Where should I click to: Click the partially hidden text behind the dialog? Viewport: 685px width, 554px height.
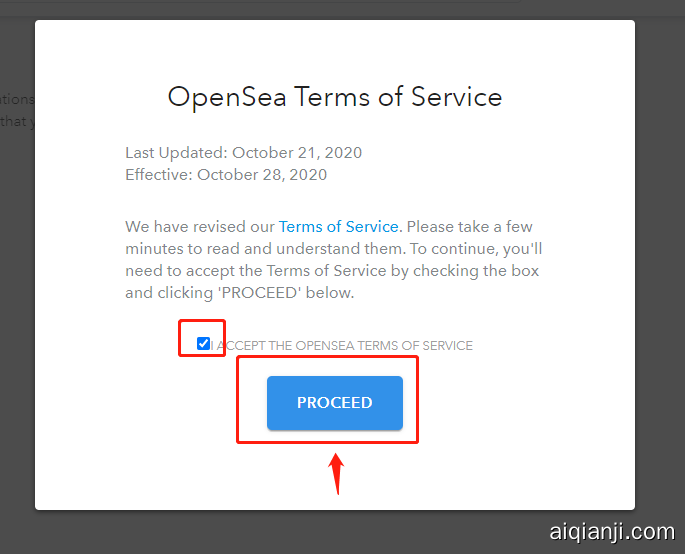coord(16,110)
